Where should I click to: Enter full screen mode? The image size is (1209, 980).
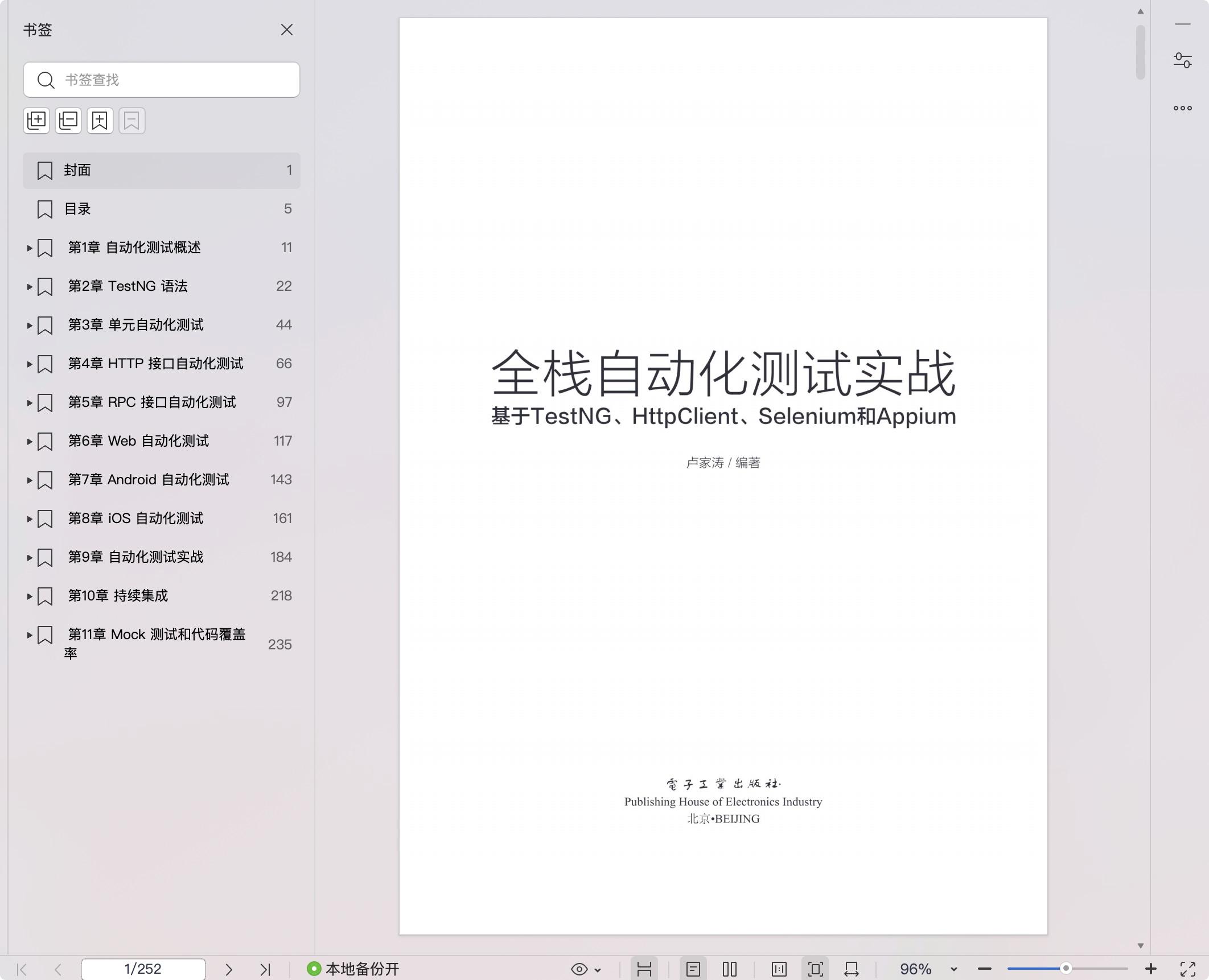click(x=1188, y=969)
